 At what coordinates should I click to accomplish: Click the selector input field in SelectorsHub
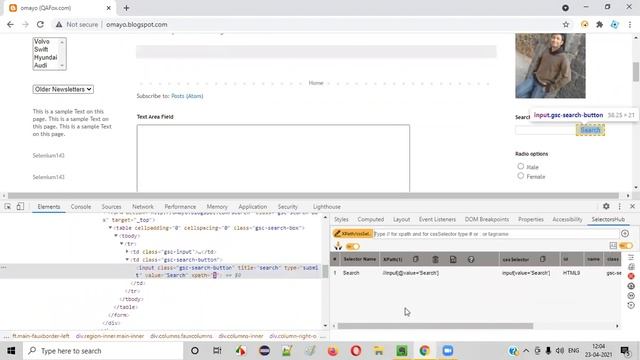[496, 234]
